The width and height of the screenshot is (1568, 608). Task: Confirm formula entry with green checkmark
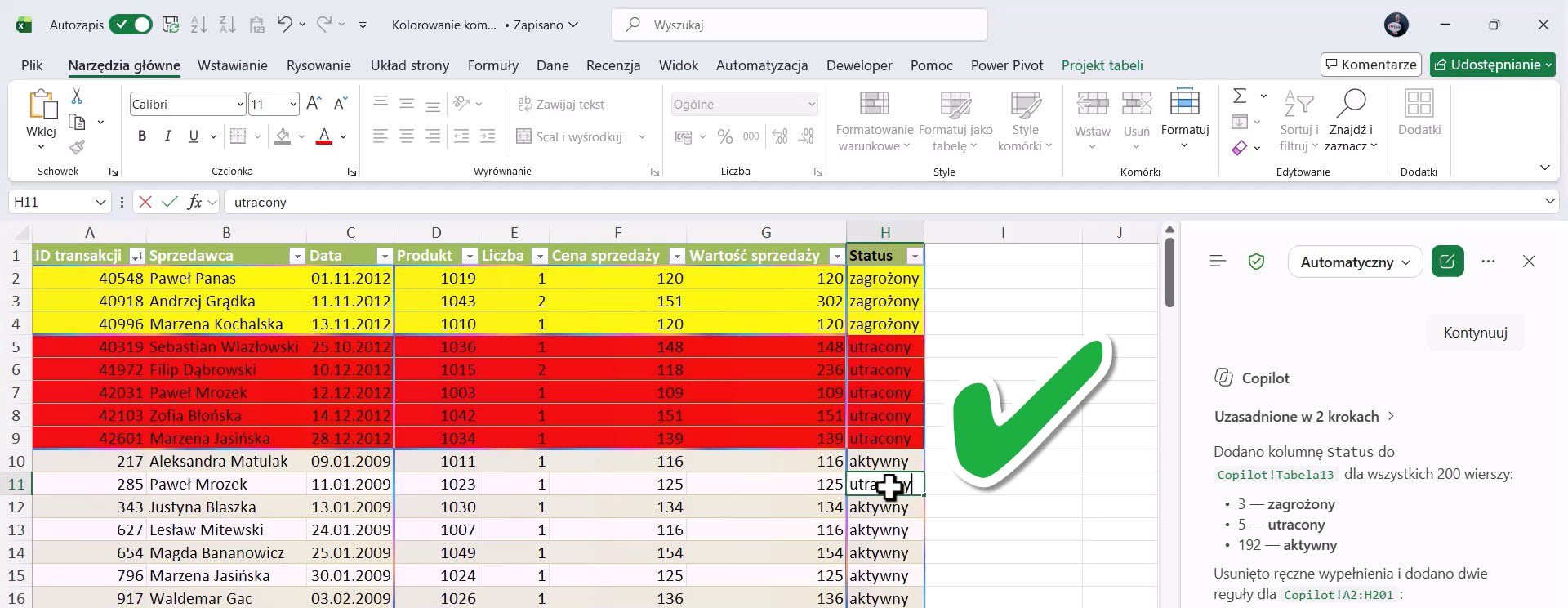(170, 202)
